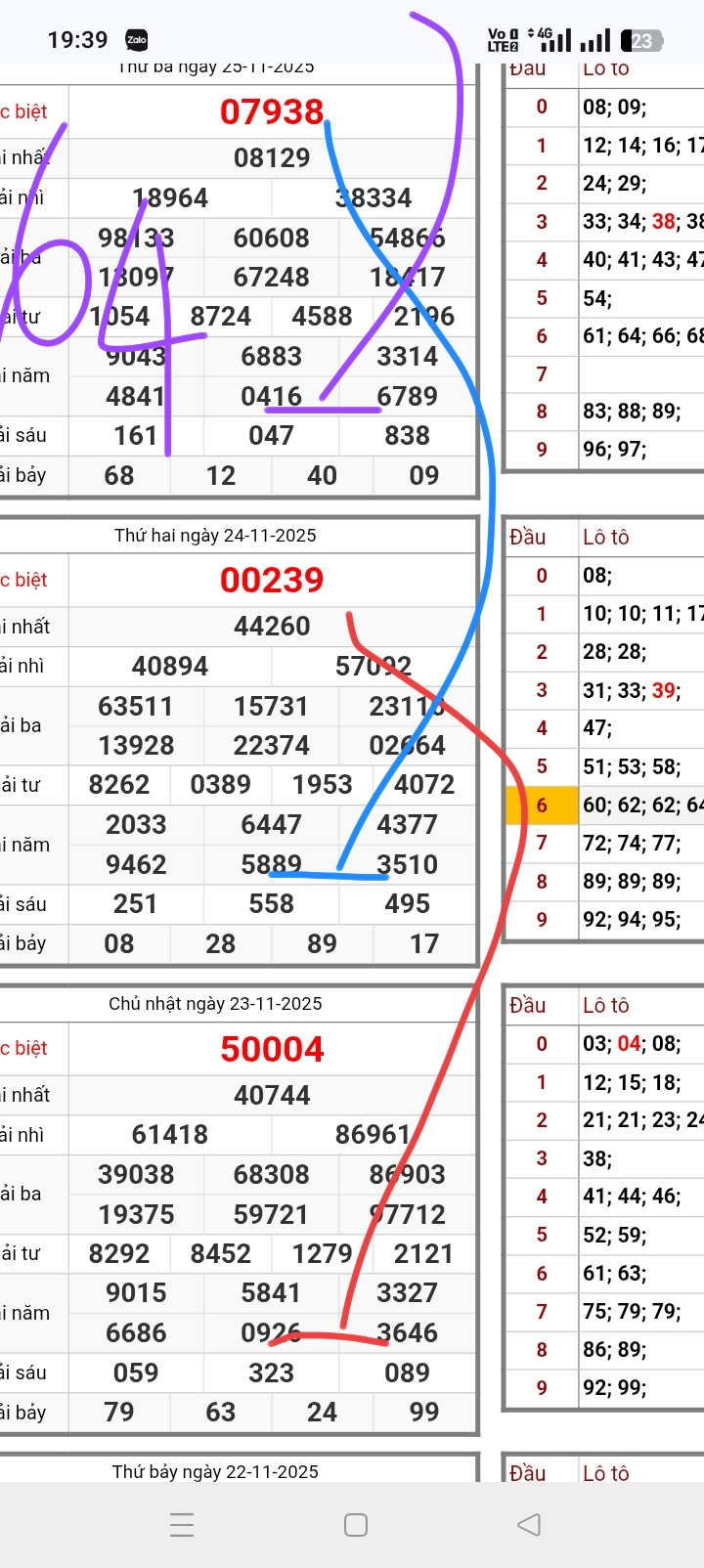This screenshot has height=1568, width=704.
Task: Tap the 4G network signal icon
Action: click(x=554, y=40)
